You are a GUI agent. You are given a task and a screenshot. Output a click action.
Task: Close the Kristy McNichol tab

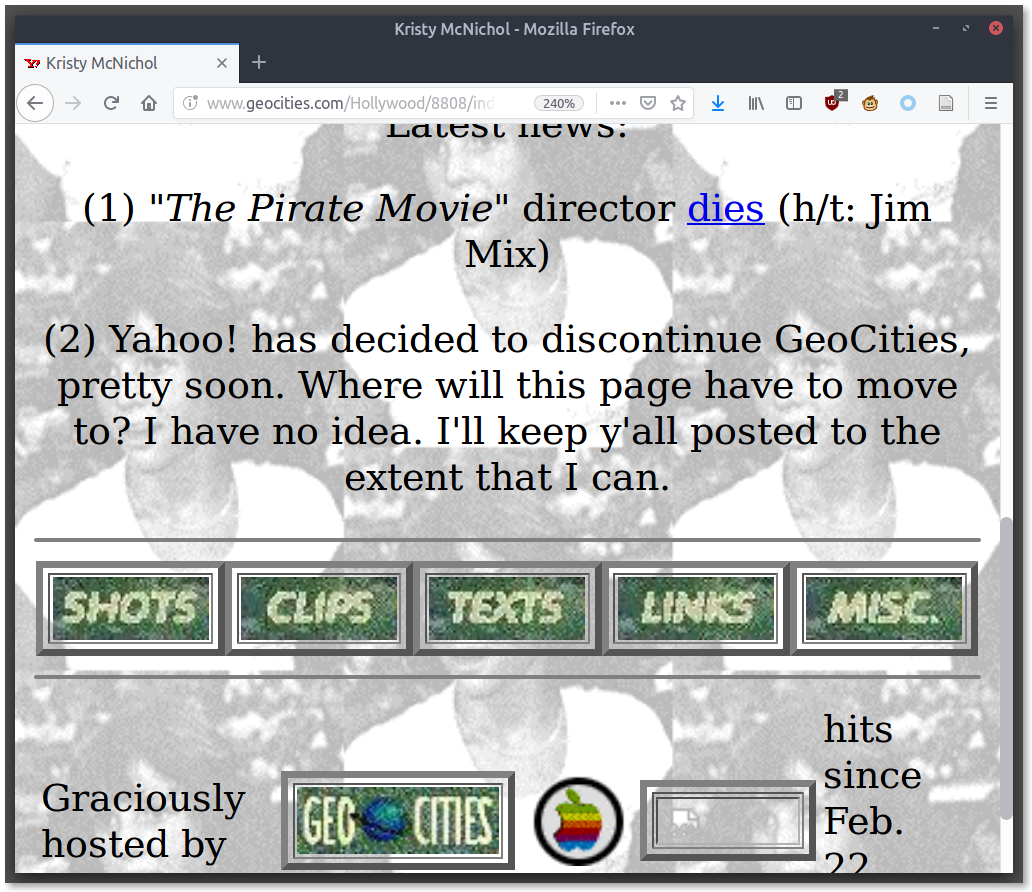click(x=222, y=63)
